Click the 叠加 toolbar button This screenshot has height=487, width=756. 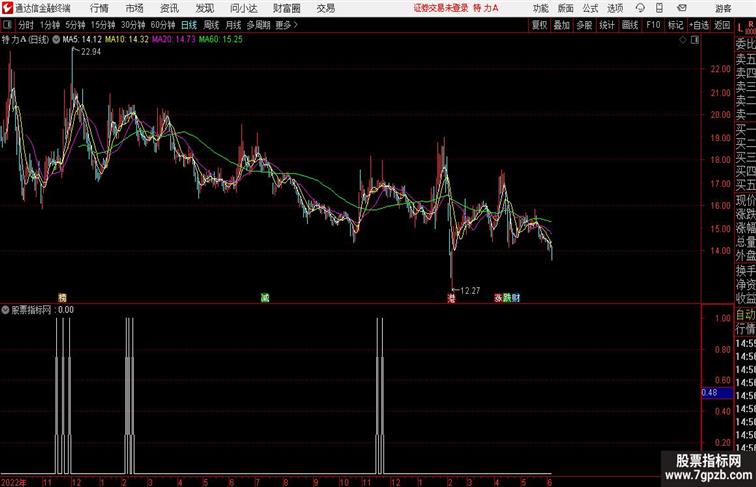(562, 25)
